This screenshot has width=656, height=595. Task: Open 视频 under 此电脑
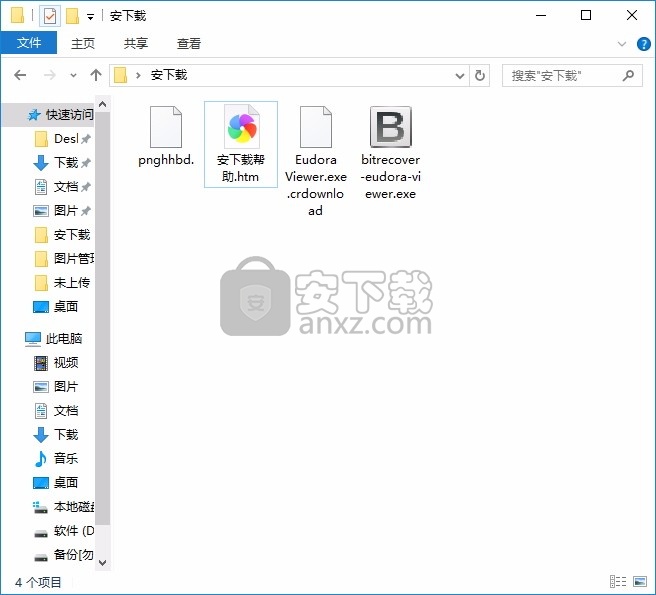pos(56,362)
